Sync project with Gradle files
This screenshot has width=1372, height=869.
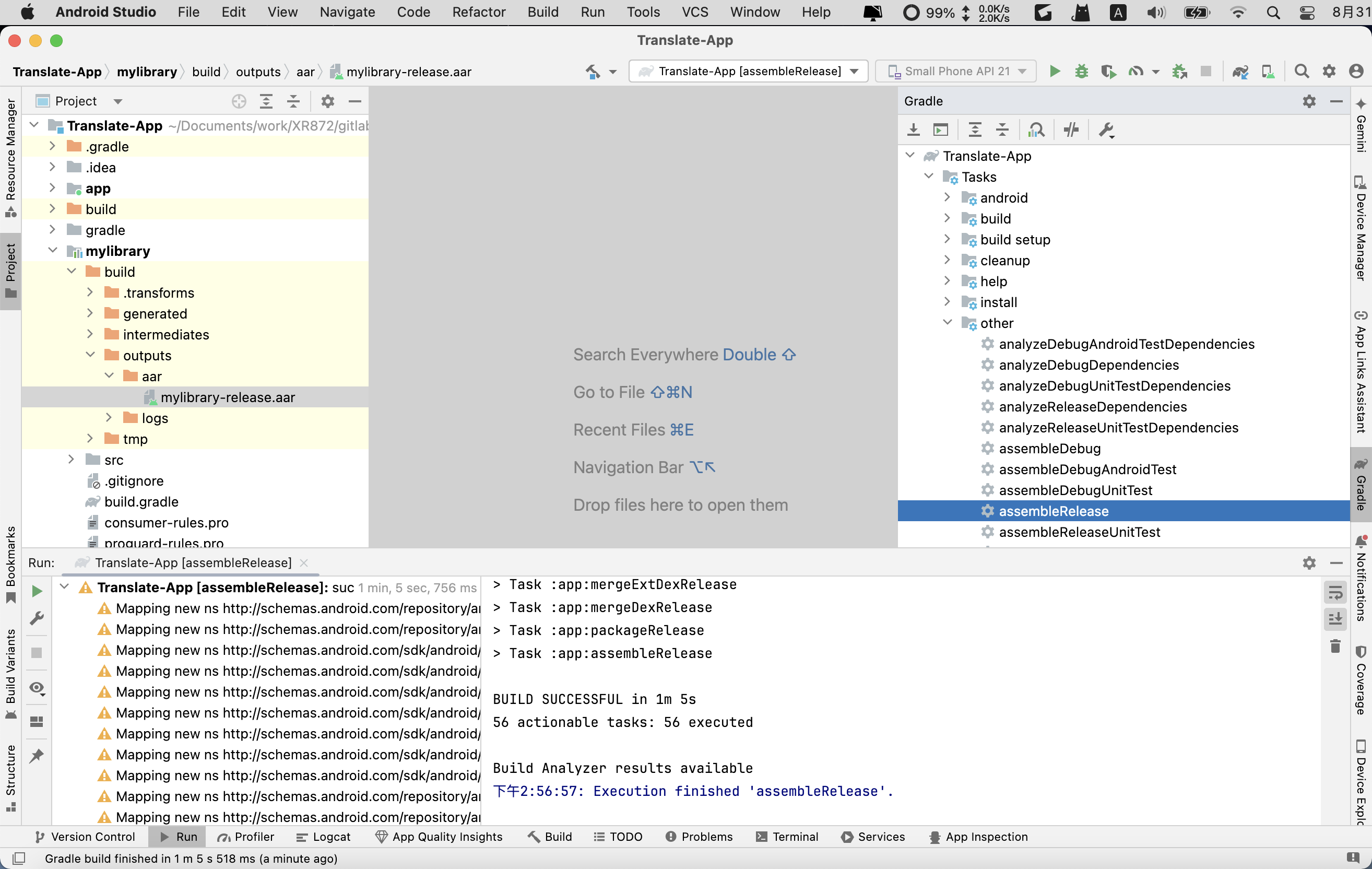(x=1240, y=71)
